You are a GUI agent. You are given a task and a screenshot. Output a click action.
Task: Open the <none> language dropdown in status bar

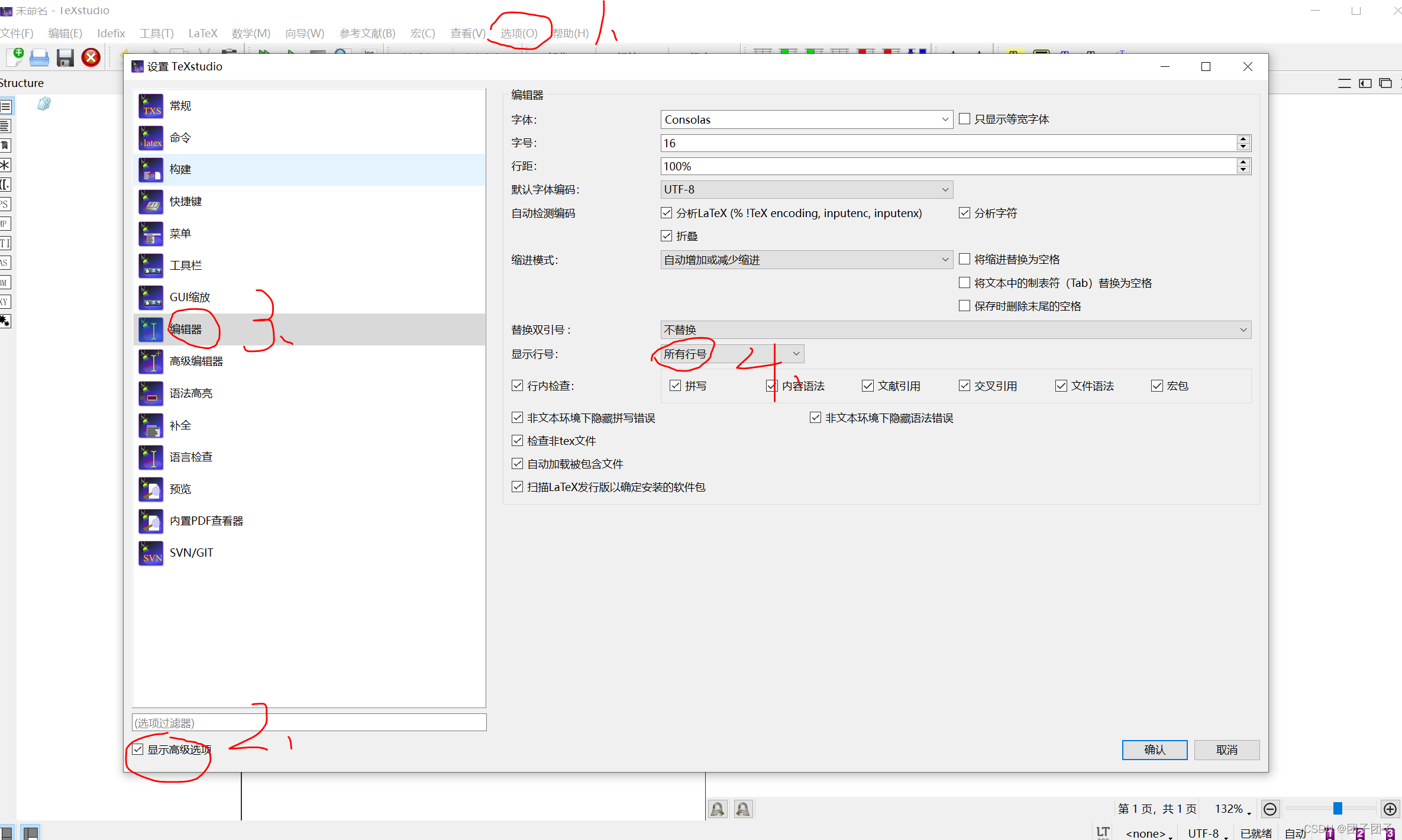pyautogui.click(x=1149, y=833)
